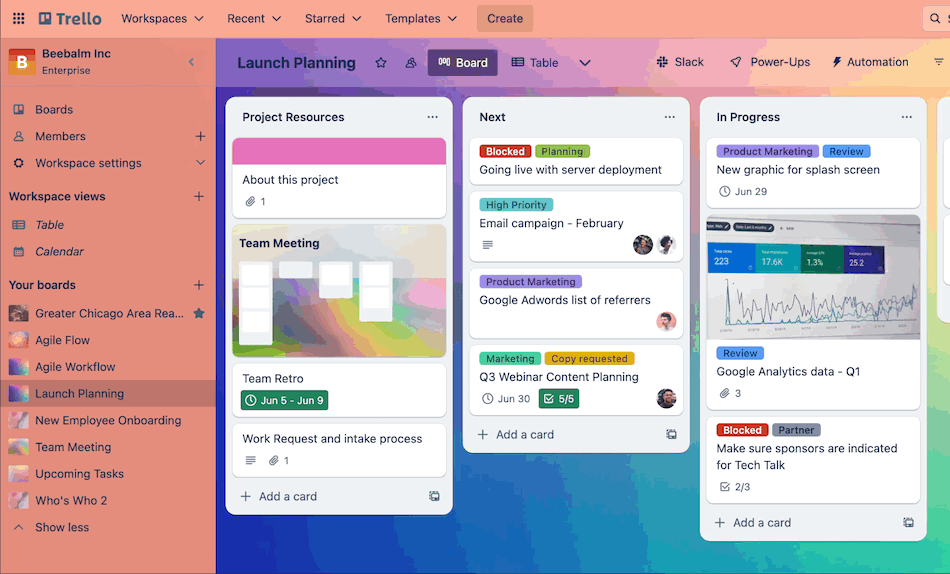Click first member avatar on Email campaign card

[x=643, y=244]
